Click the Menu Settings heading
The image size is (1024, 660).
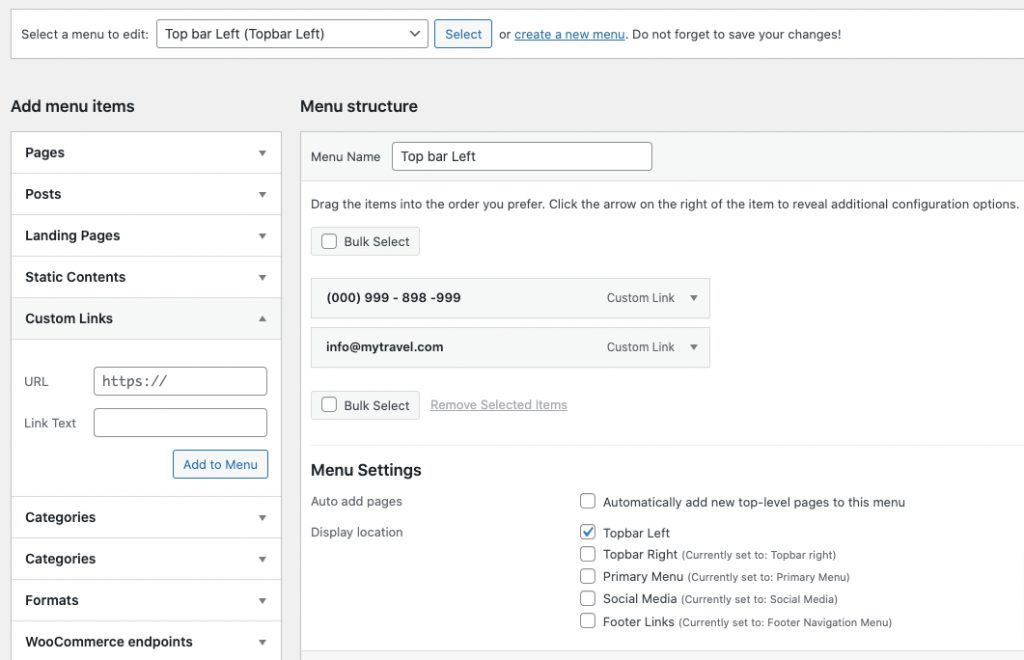(366, 470)
